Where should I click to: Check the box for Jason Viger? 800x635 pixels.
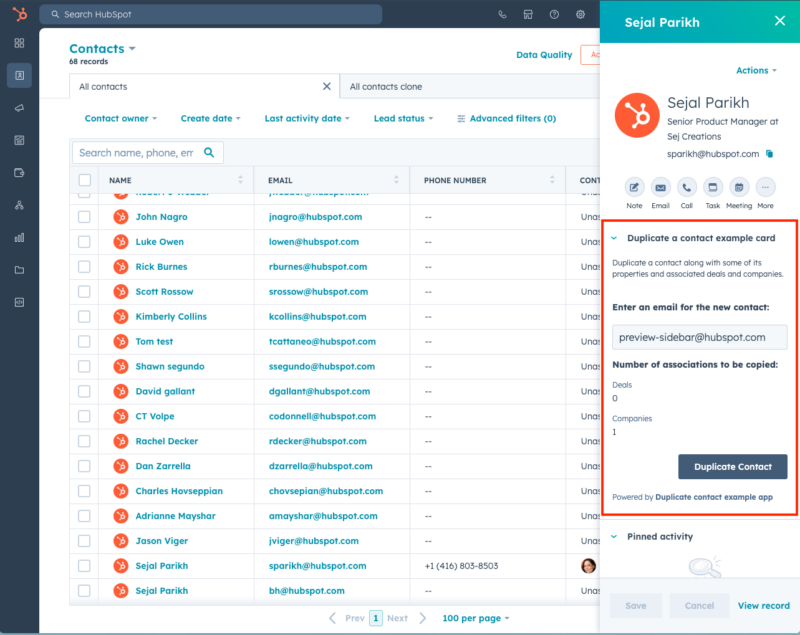point(84,541)
